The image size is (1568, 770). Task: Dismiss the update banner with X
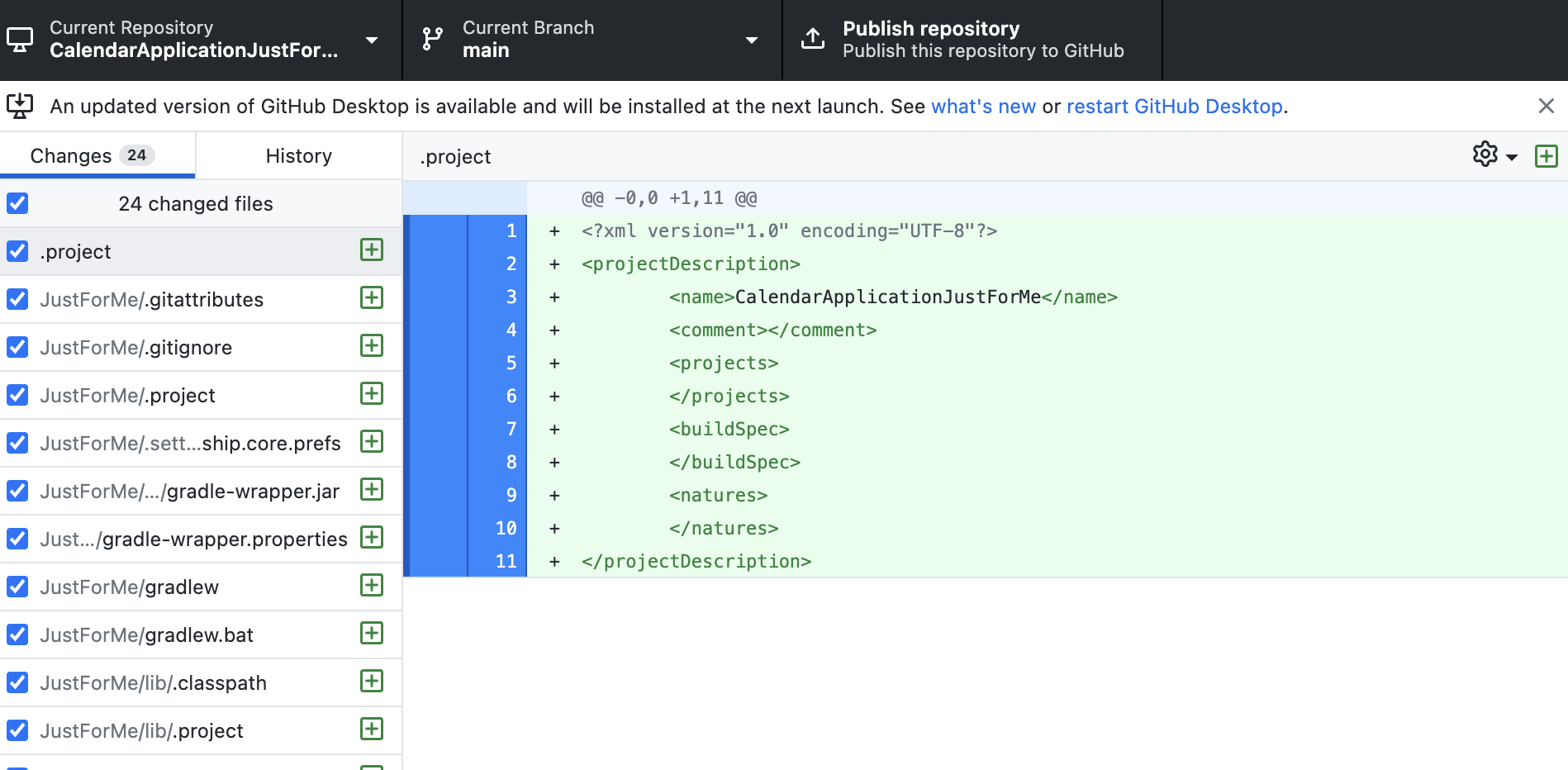[x=1547, y=106]
